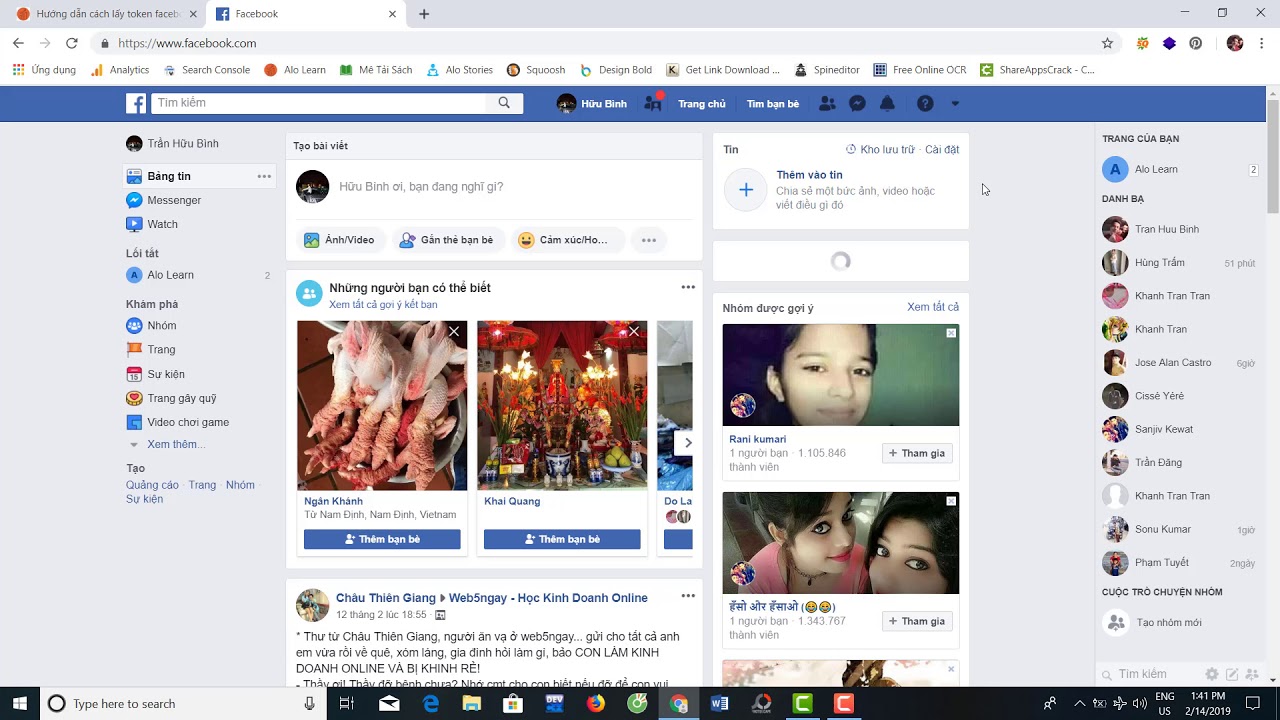Click the Quảng cáo create link
This screenshot has width=1280, height=720.
(152, 485)
